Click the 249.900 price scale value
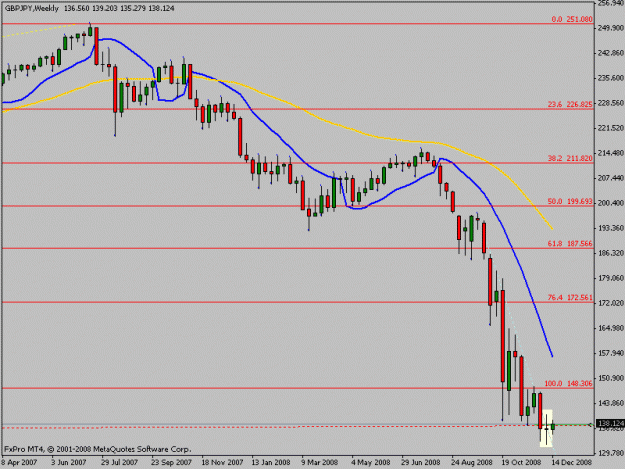Screen dimensions: 625x469 (611, 28)
